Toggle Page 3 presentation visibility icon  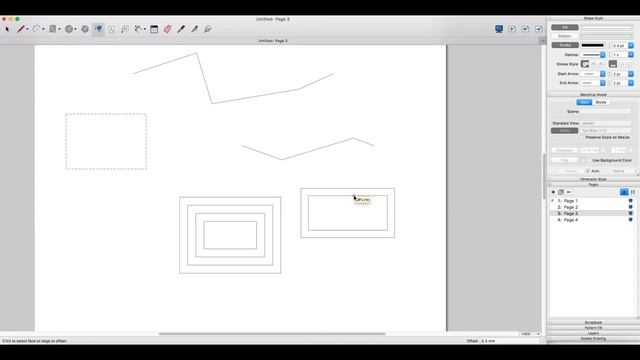(630, 213)
